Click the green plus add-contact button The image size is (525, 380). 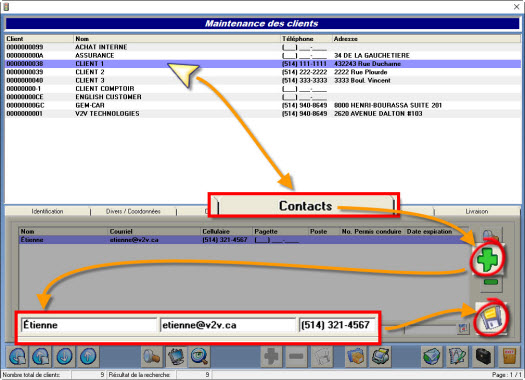(x=488, y=259)
